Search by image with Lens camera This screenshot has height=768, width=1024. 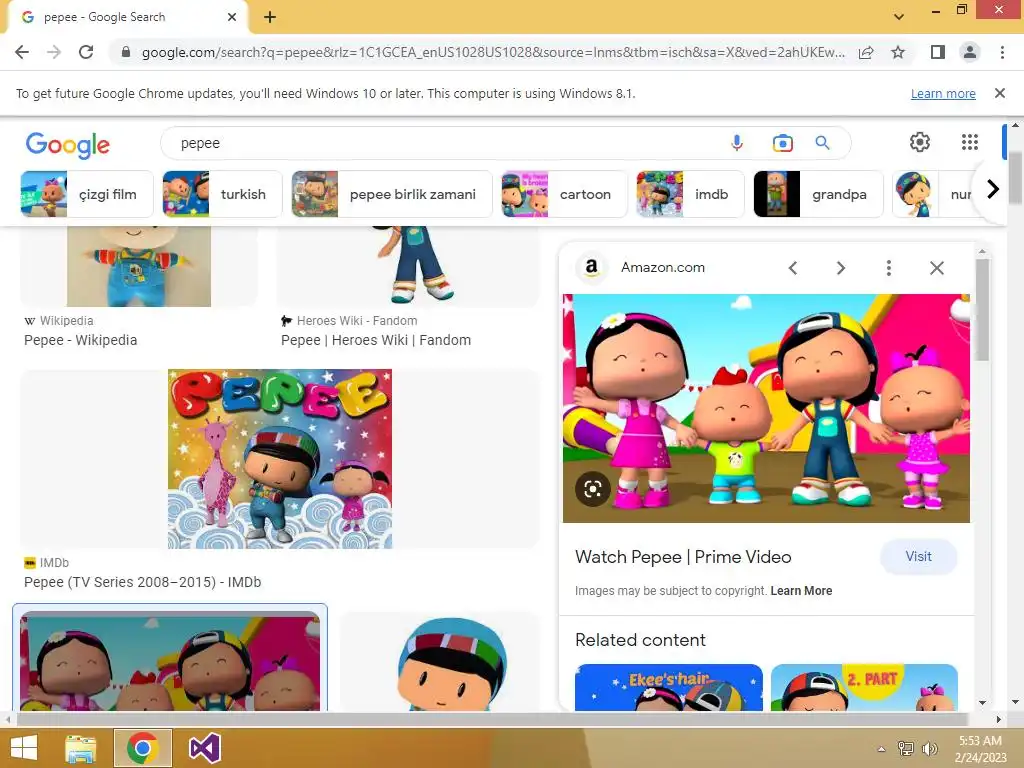pos(782,143)
